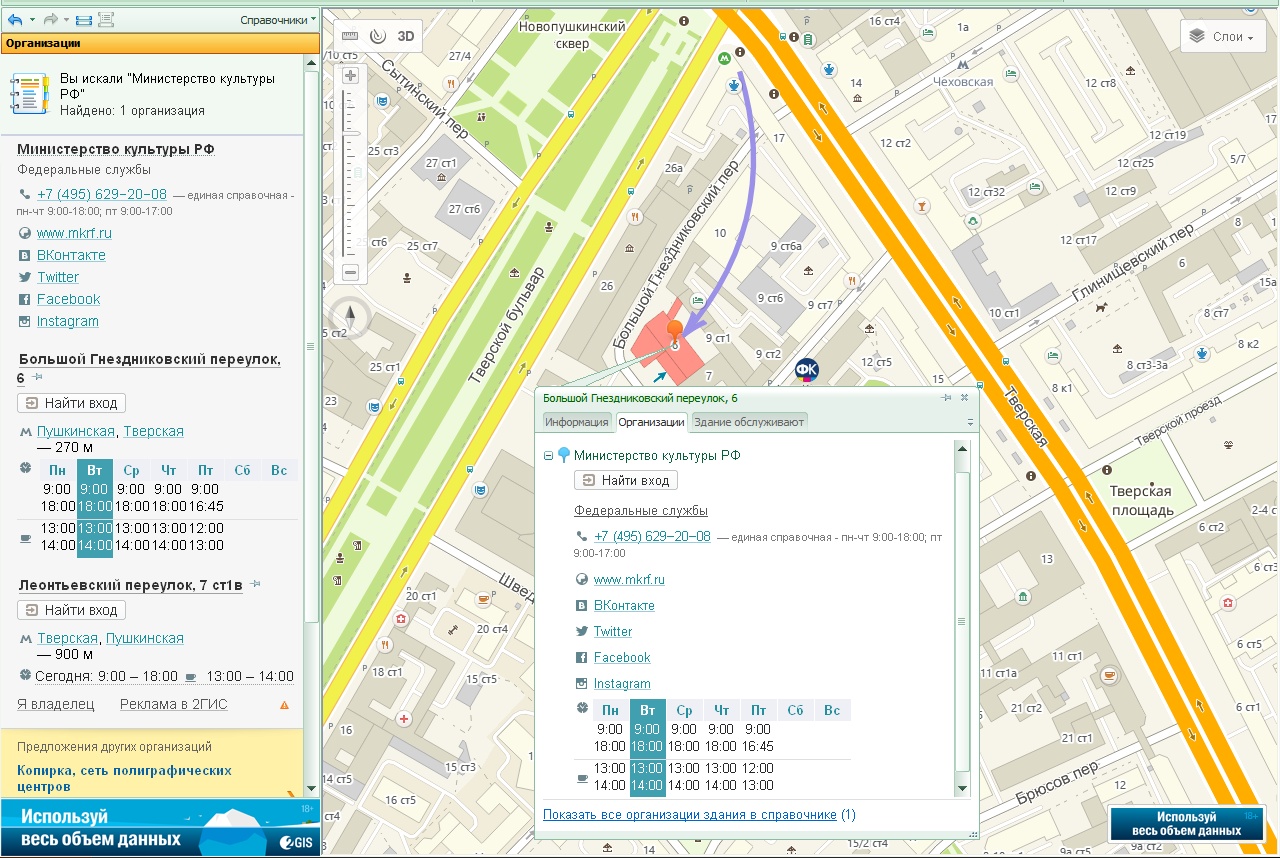Click blue pin beside Министерство культуры РФ in popup
Viewport: 1280px width, 858px height.
(x=564, y=456)
